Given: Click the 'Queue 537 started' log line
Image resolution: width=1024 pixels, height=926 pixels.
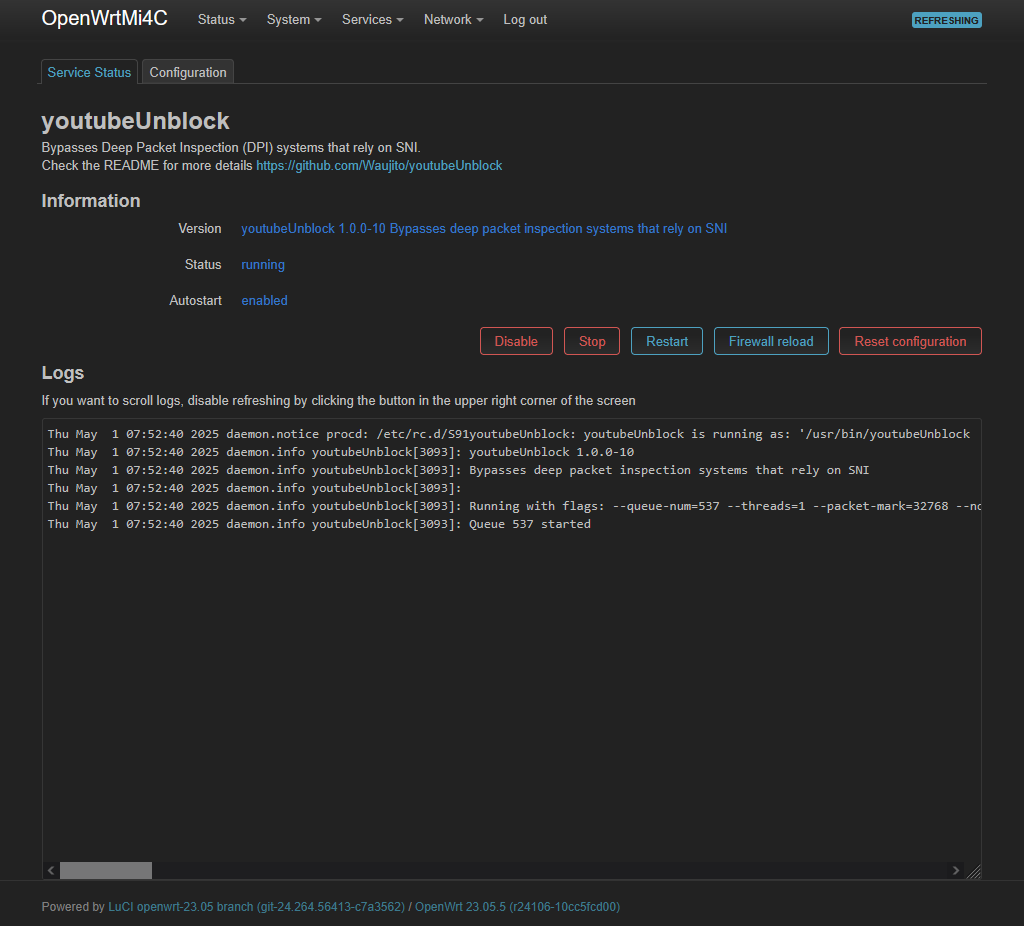Looking at the screenshot, I should pyautogui.click(x=319, y=524).
